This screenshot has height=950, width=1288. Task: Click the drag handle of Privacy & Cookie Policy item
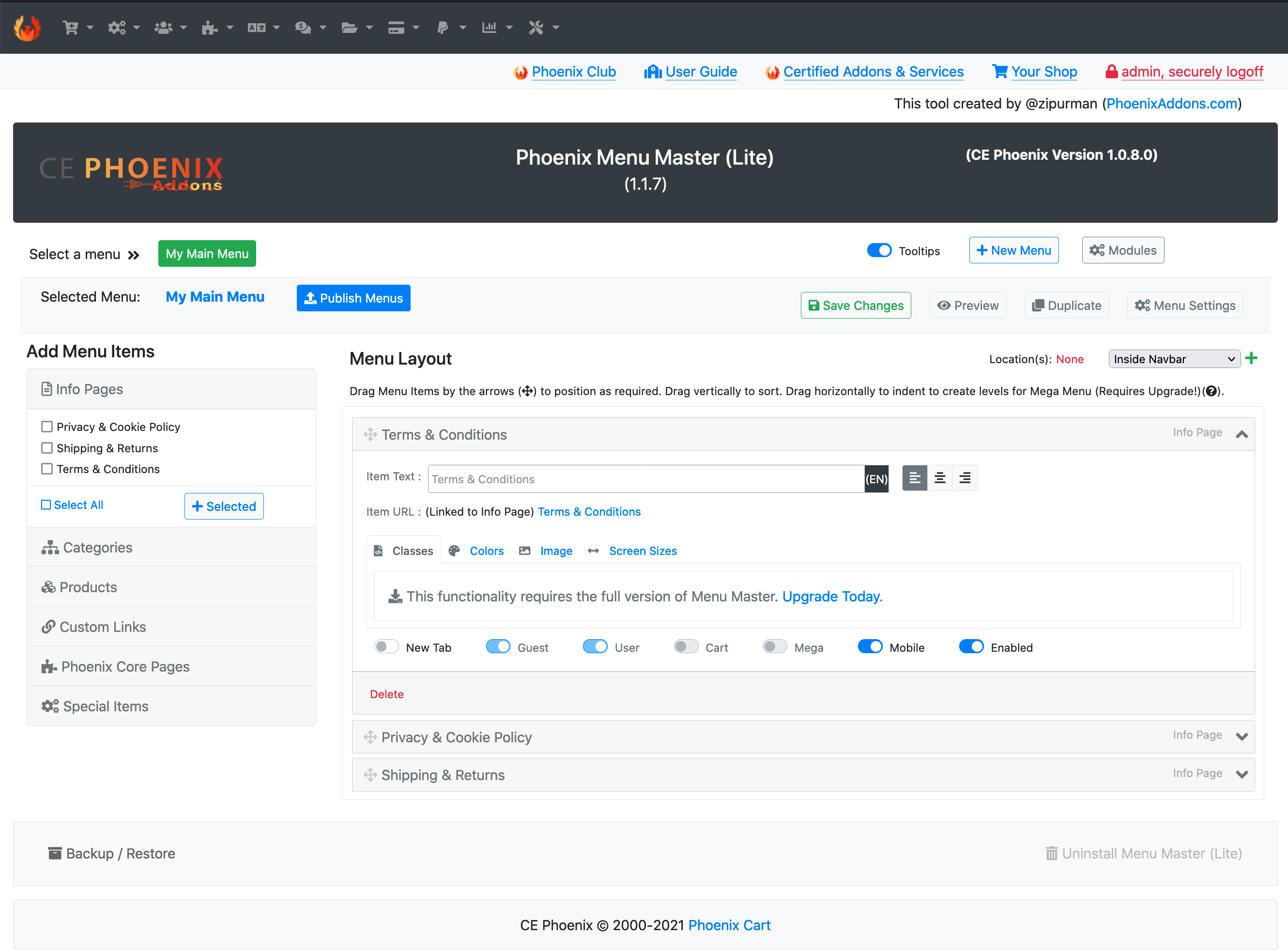click(370, 736)
